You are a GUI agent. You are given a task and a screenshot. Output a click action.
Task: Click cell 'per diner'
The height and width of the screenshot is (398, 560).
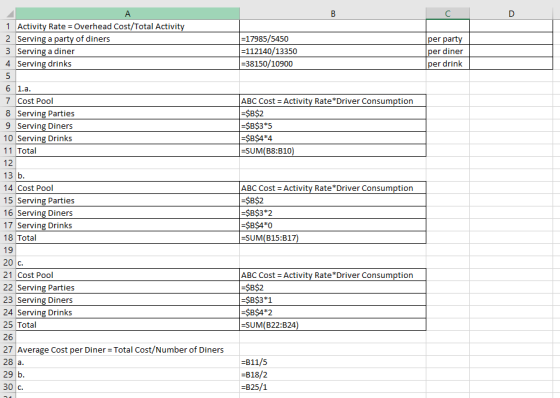448,51
